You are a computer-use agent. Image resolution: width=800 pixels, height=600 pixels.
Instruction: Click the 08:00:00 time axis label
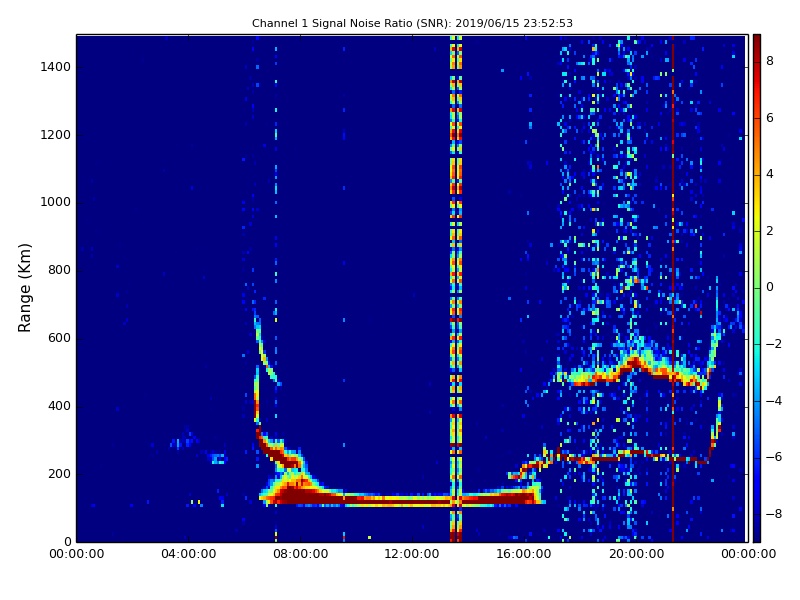pos(301,554)
